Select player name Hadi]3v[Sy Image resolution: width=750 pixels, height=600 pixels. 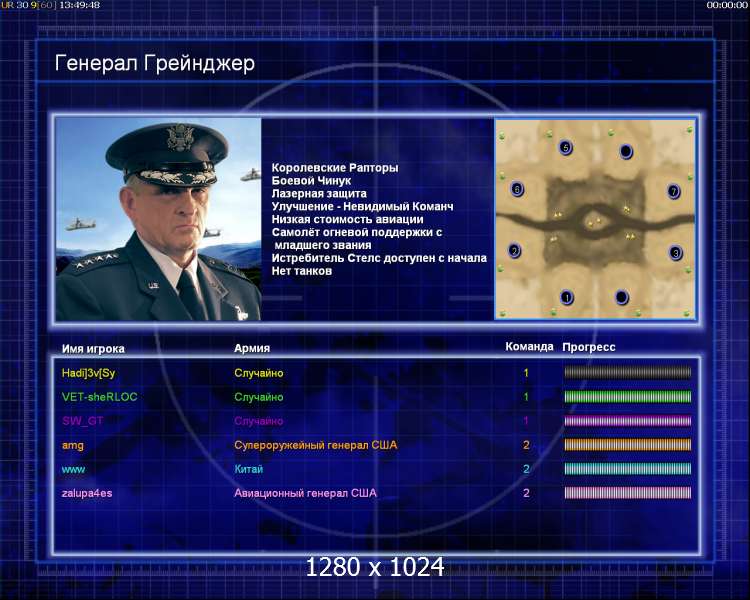tap(88, 373)
